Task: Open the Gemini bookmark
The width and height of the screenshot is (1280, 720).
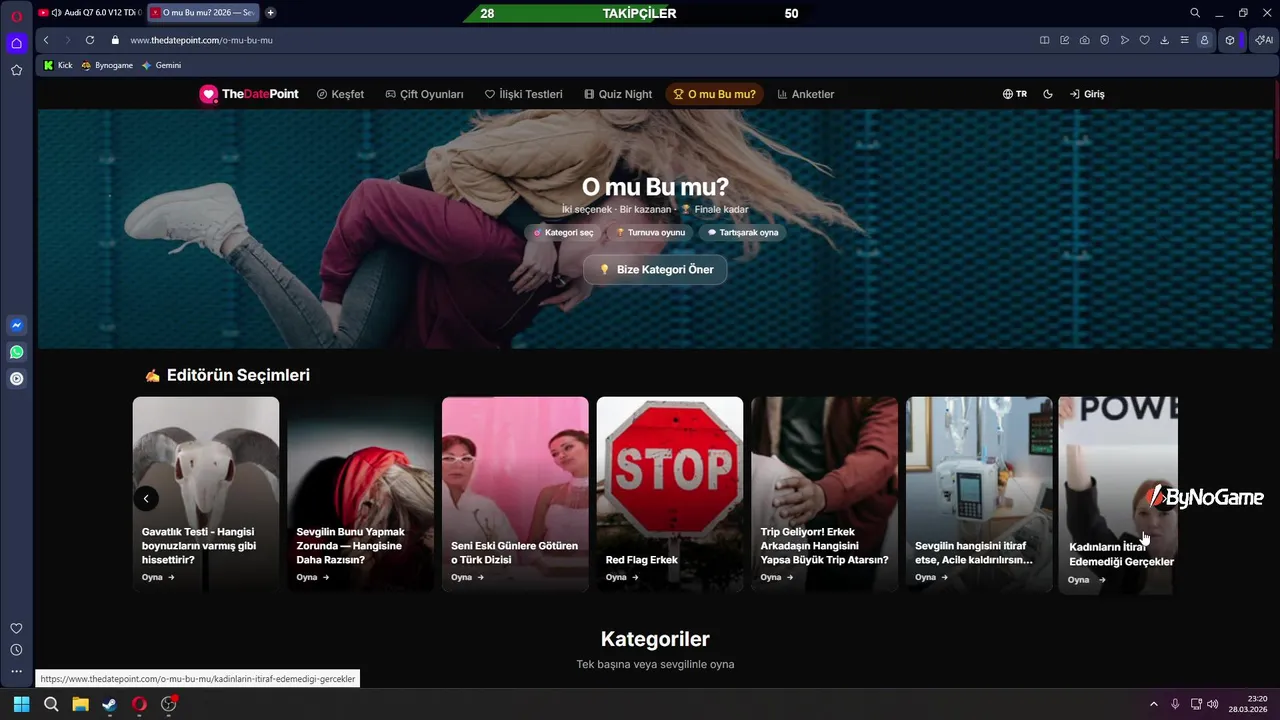Action: pos(162,65)
